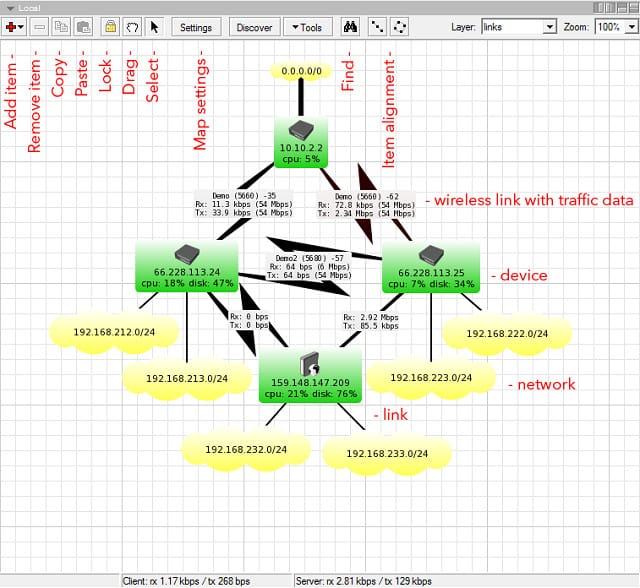Click the Paste toolbar icon
Viewport: 640px width, 588px height.
pos(83,27)
